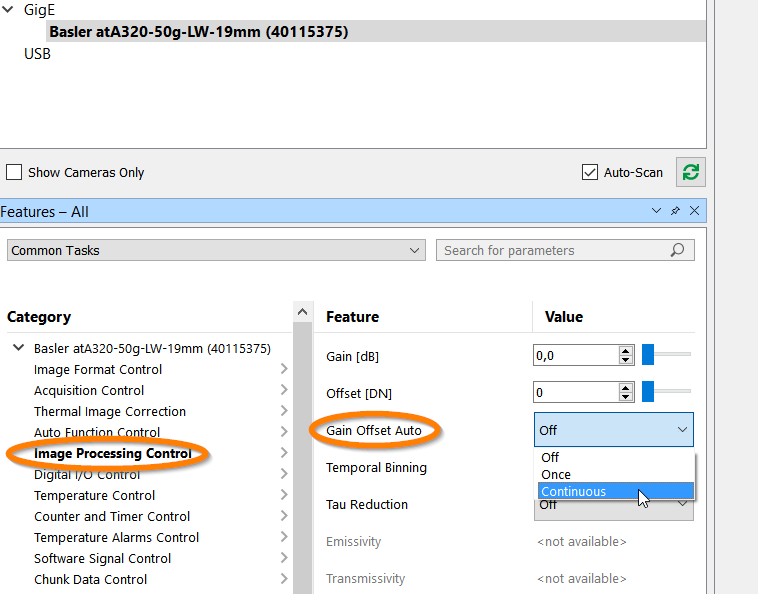This screenshot has height=594, width=758.
Task: Open Acquisition Control category
Action: click(x=89, y=390)
